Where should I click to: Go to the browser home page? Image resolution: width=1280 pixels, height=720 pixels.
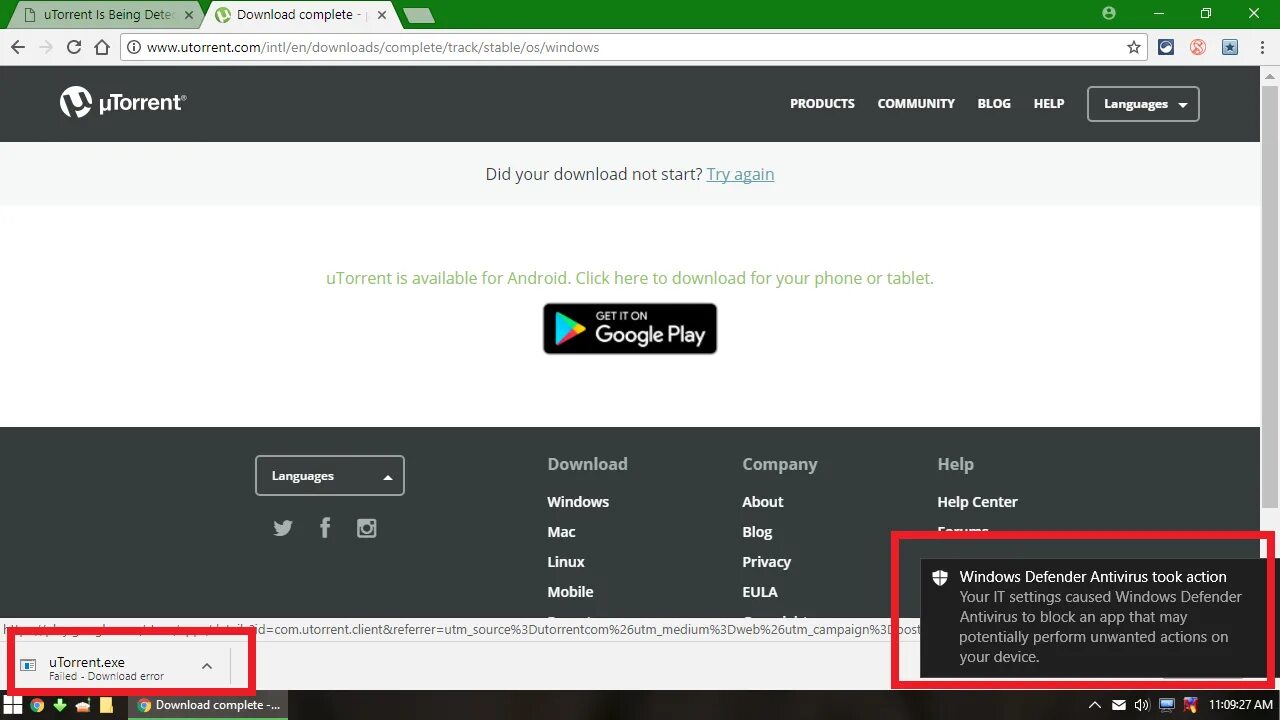102,47
